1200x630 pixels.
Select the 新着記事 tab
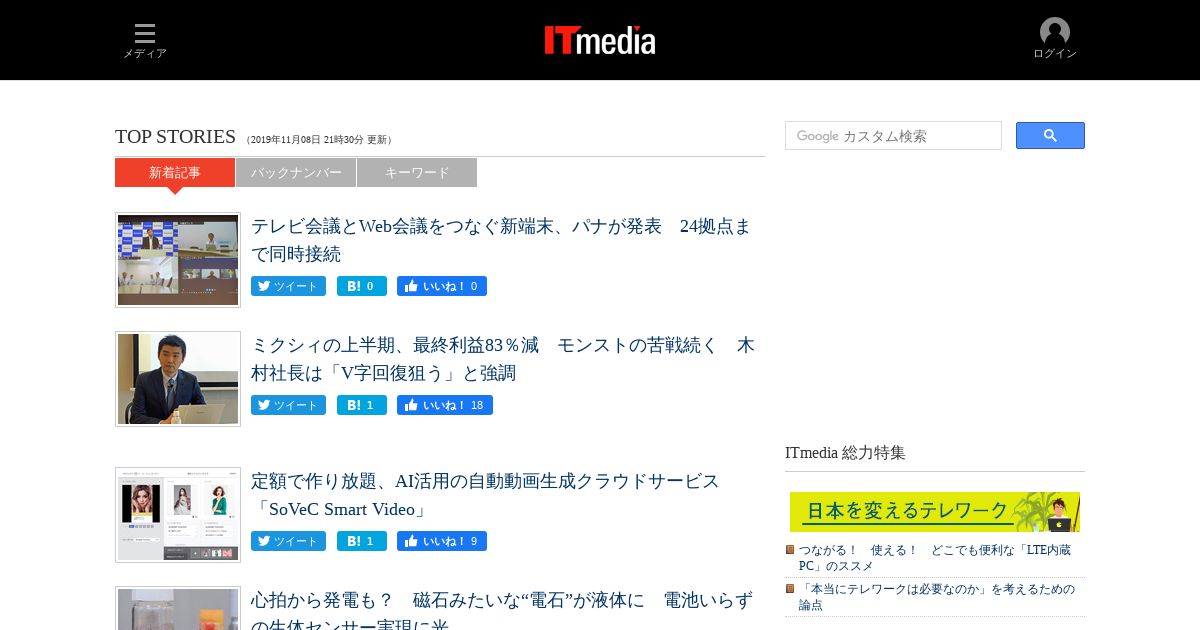coord(175,172)
